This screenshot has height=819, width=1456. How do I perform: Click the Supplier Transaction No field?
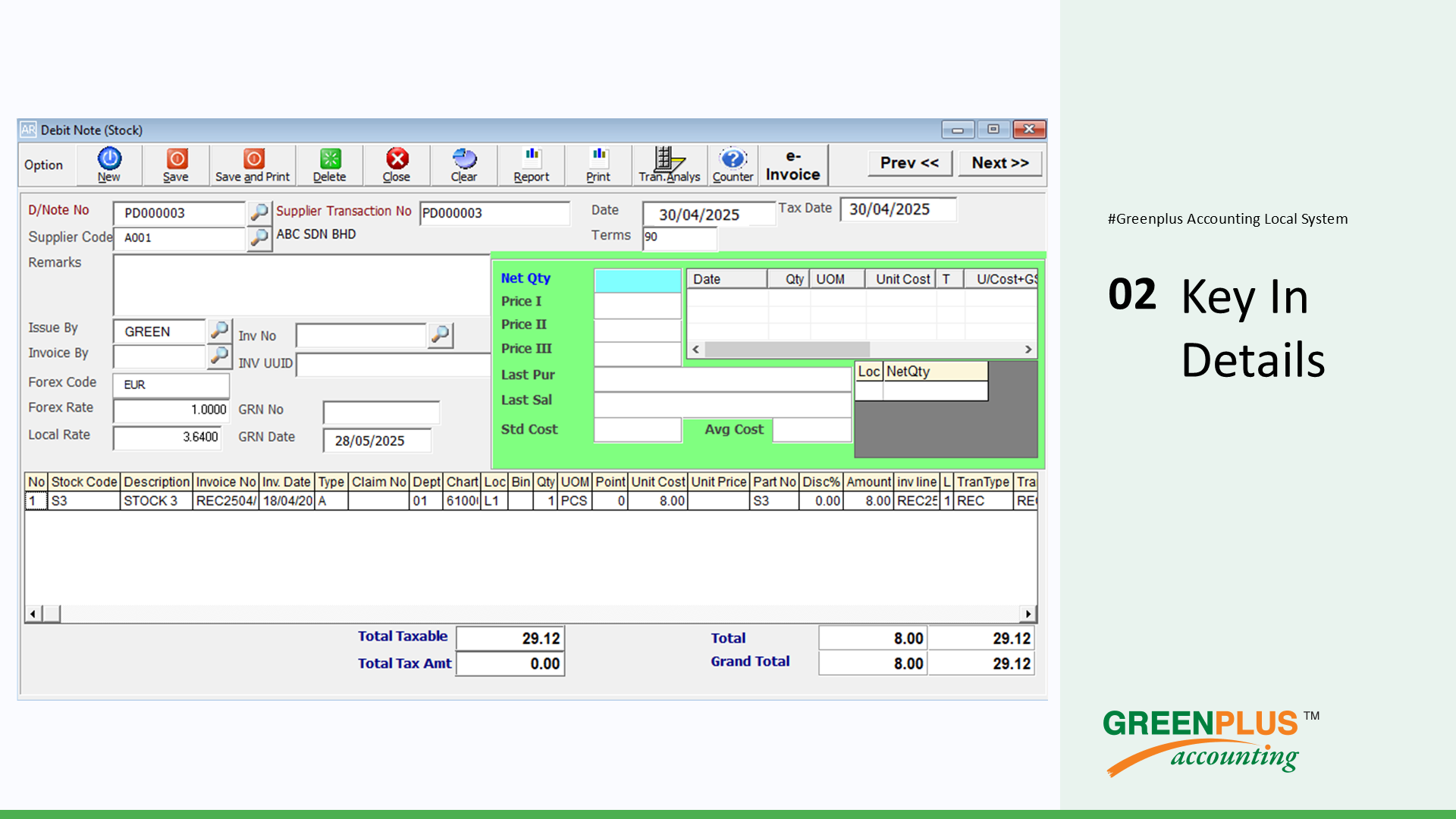pyautogui.click(x=494, y=213)
